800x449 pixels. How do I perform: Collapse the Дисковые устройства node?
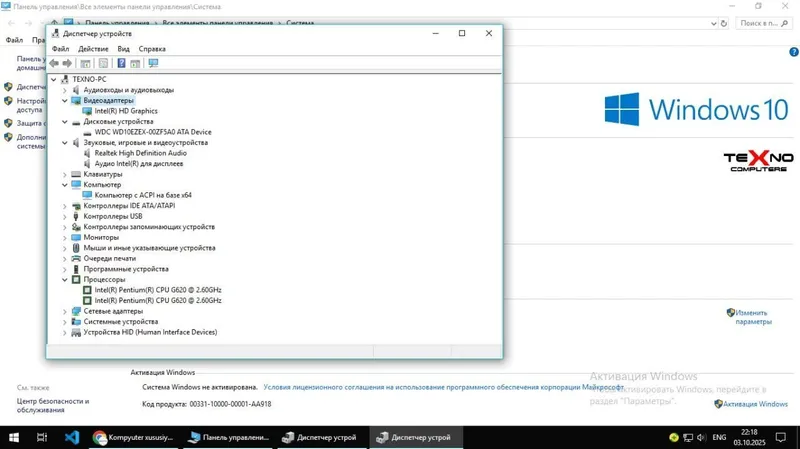tap(65, 122)
